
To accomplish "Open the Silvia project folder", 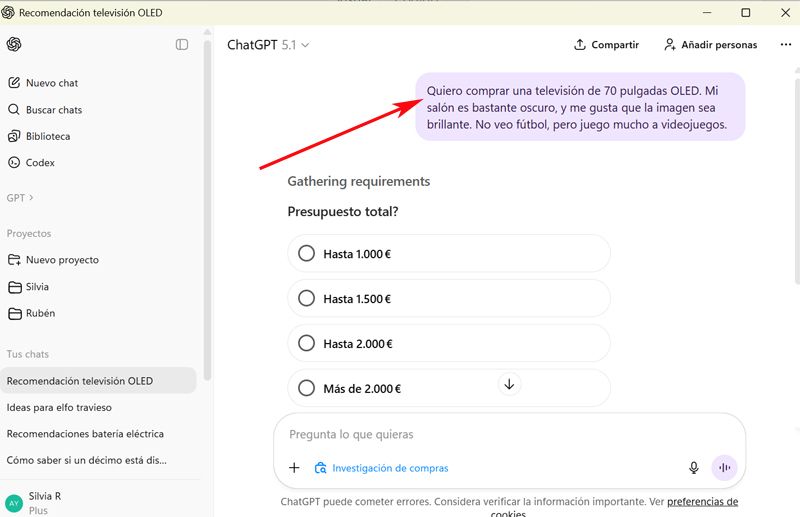I will click(29, 287).
